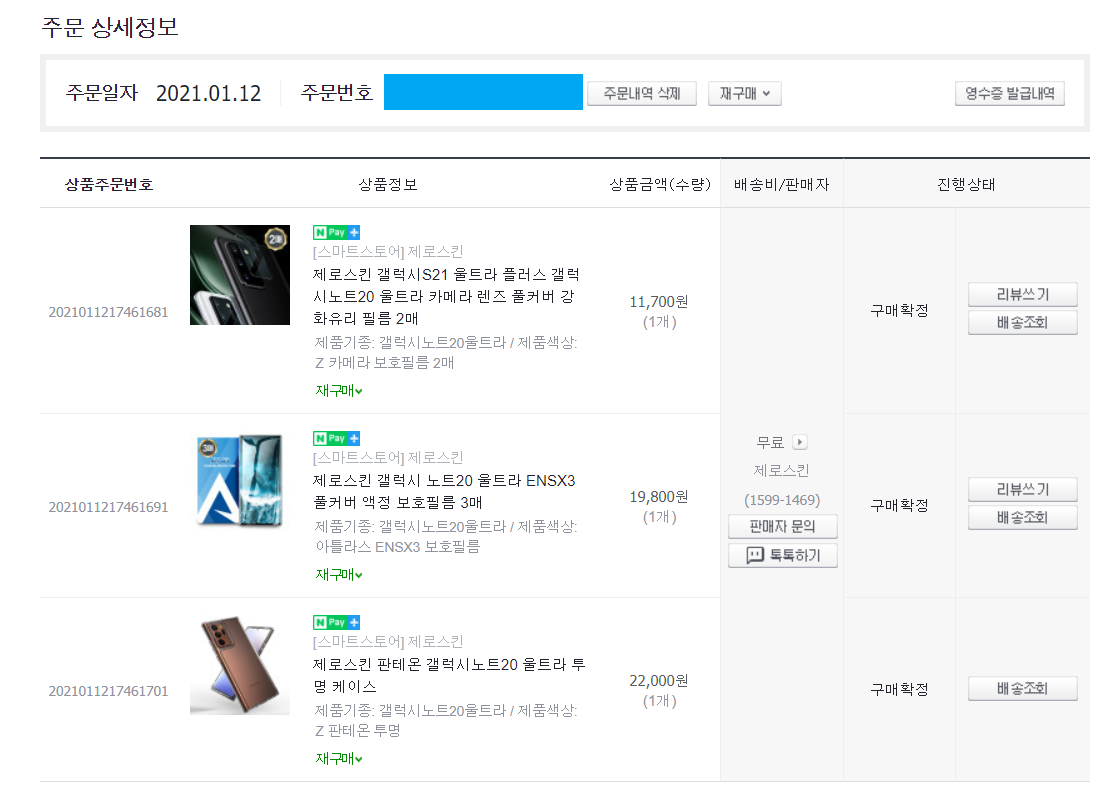Click price 22,000원
1103x799 pixels.
click(x=658, y=681)
